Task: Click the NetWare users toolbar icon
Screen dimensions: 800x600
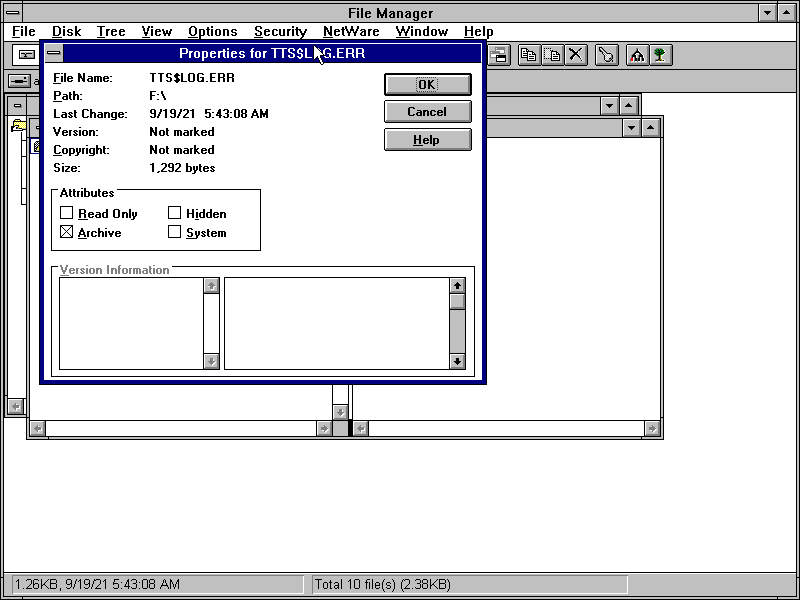Action: click(x=637, y=55)
